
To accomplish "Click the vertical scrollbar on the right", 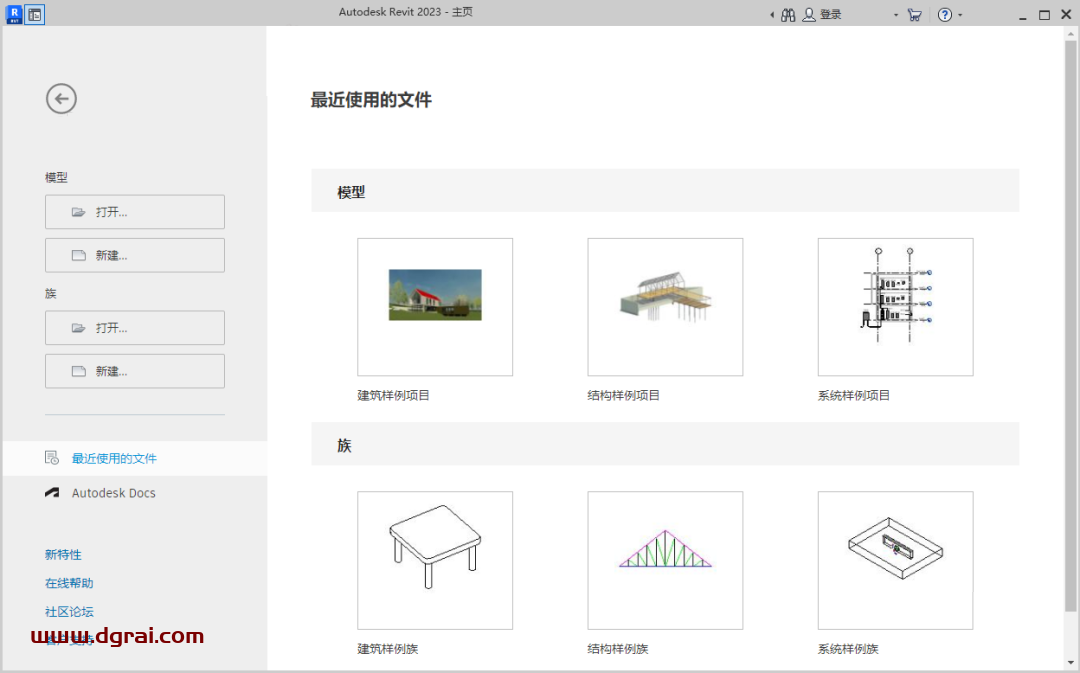I will [x=1070, y=325].
